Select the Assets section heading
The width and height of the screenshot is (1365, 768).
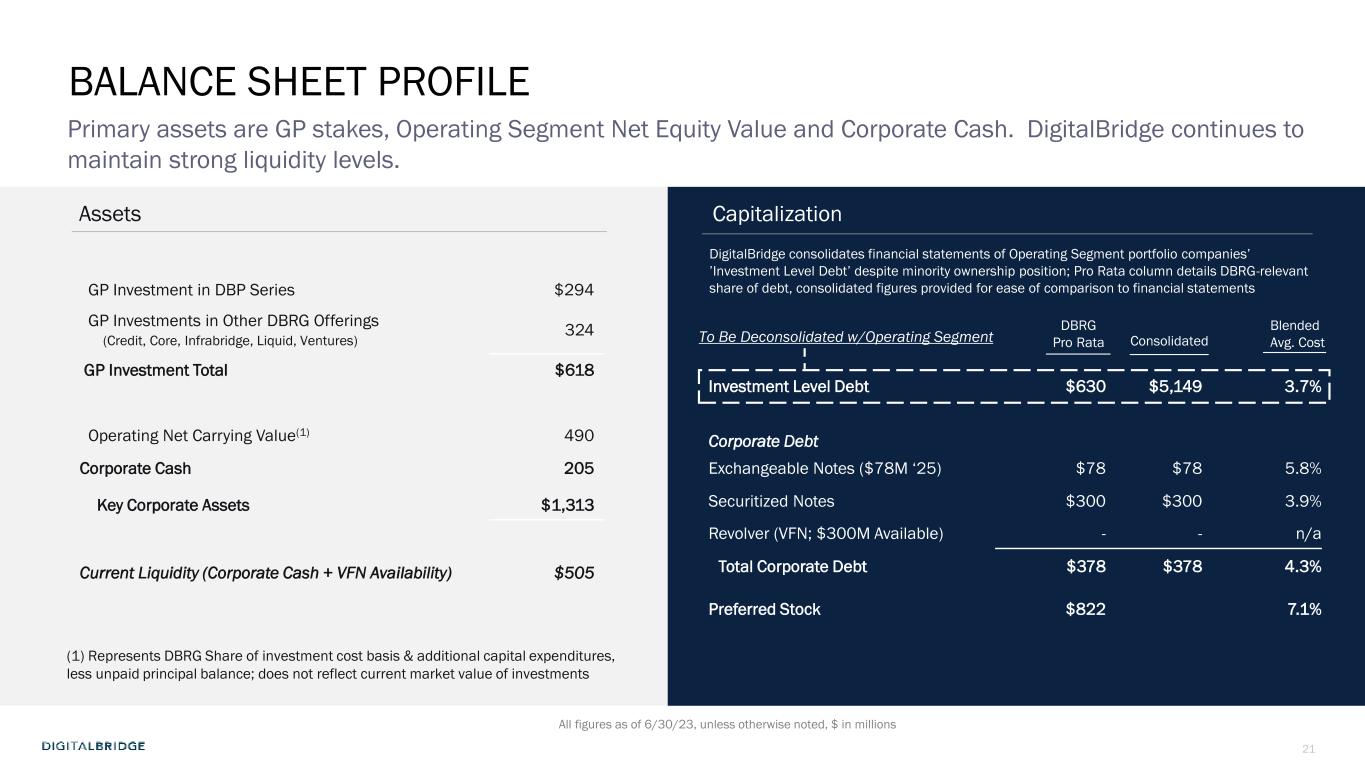pyautogui.click(x=110, y=214)
